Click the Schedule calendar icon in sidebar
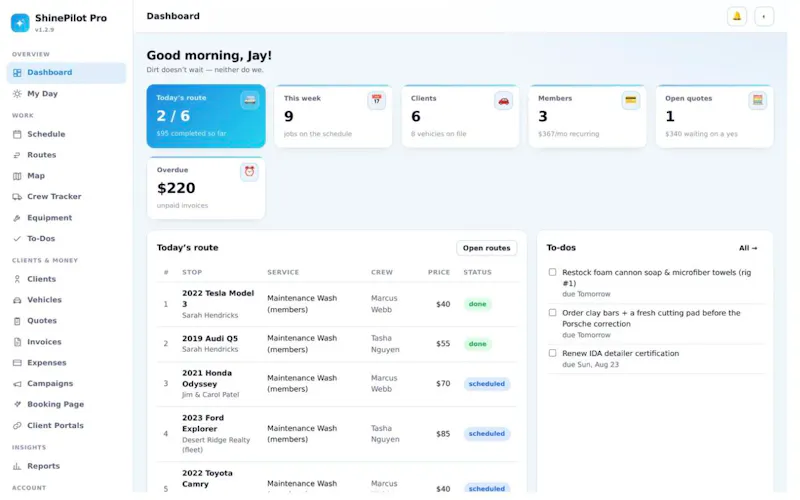Image resolution: width=800 pixels, height=500 pixels. tap(17, 134)
